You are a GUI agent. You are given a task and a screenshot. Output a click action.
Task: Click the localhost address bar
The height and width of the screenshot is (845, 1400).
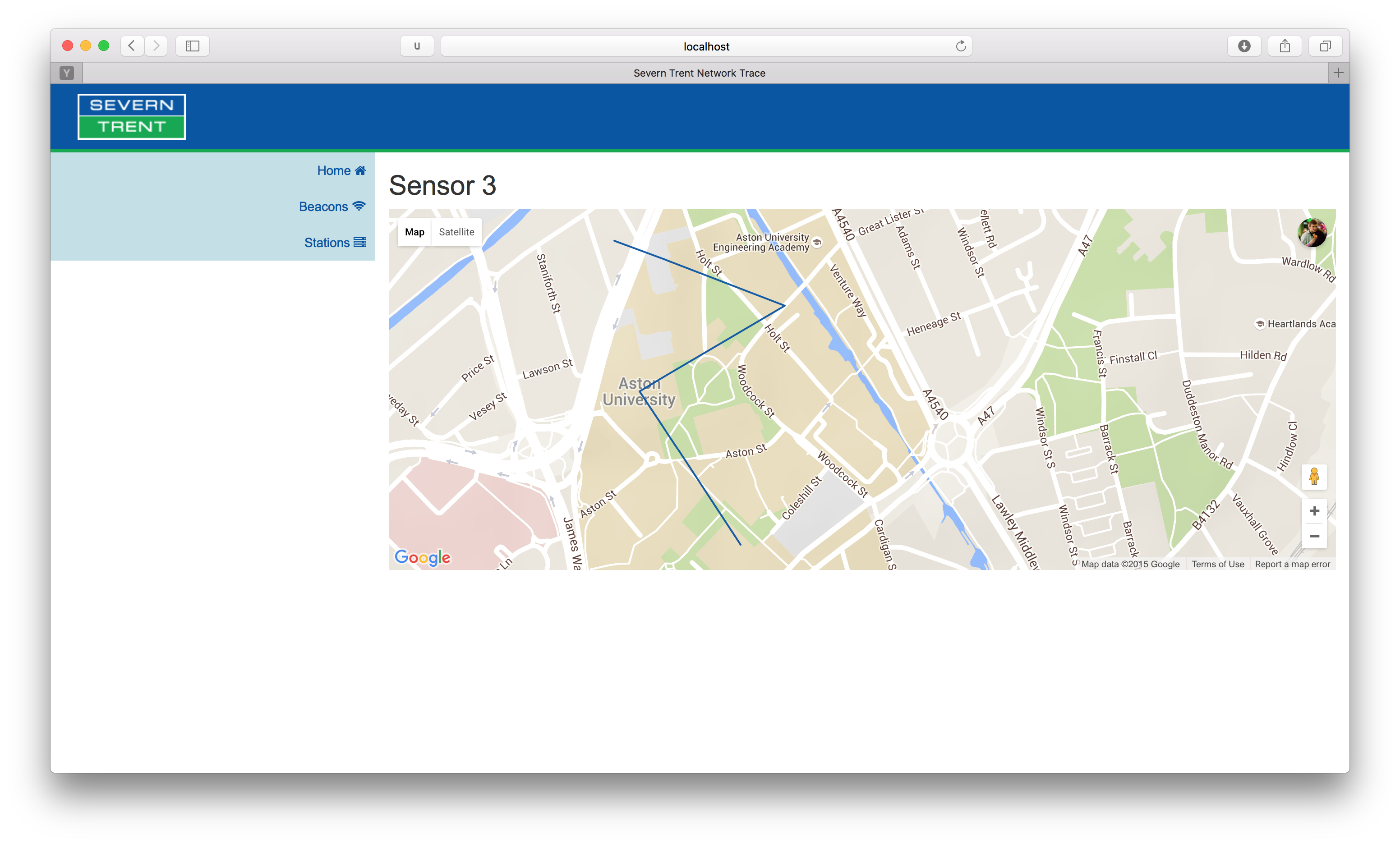[706, 46]
